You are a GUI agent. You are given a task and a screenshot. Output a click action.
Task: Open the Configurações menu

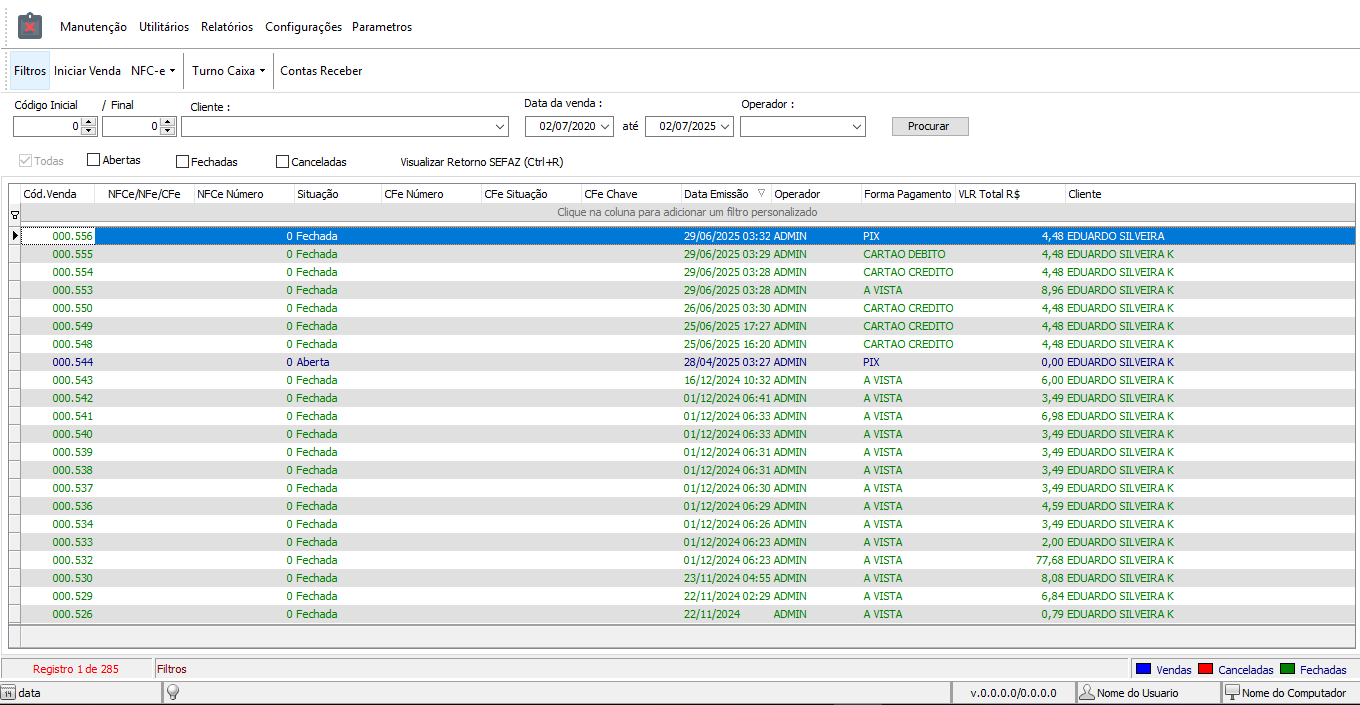pos(303,27)
